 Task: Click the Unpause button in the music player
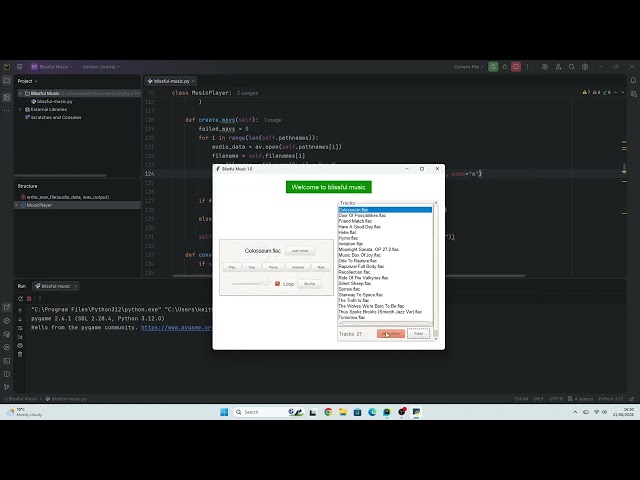298,267
